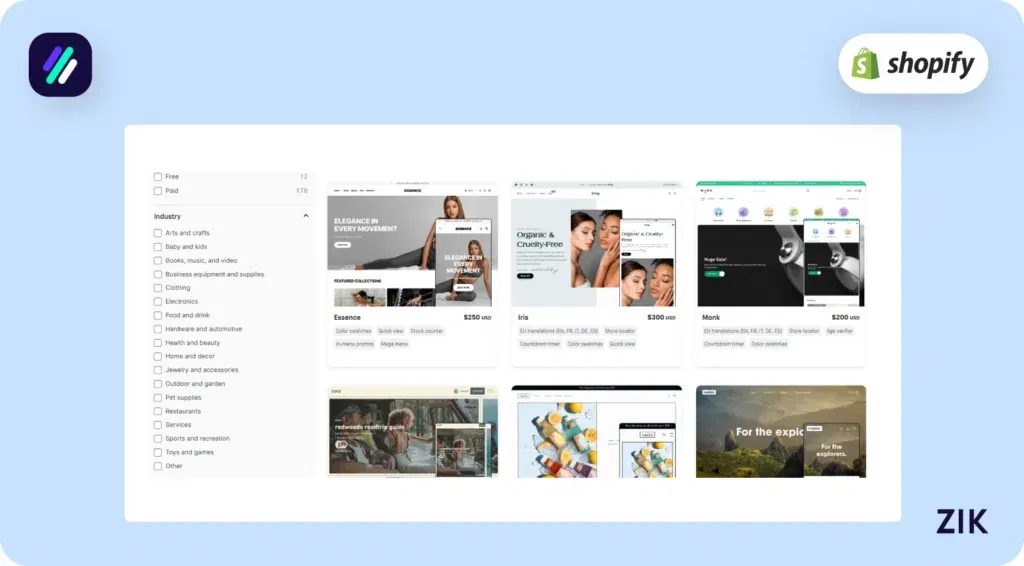
Task: Click Iris's EU translations tag
Action: [x=558, y=331]
